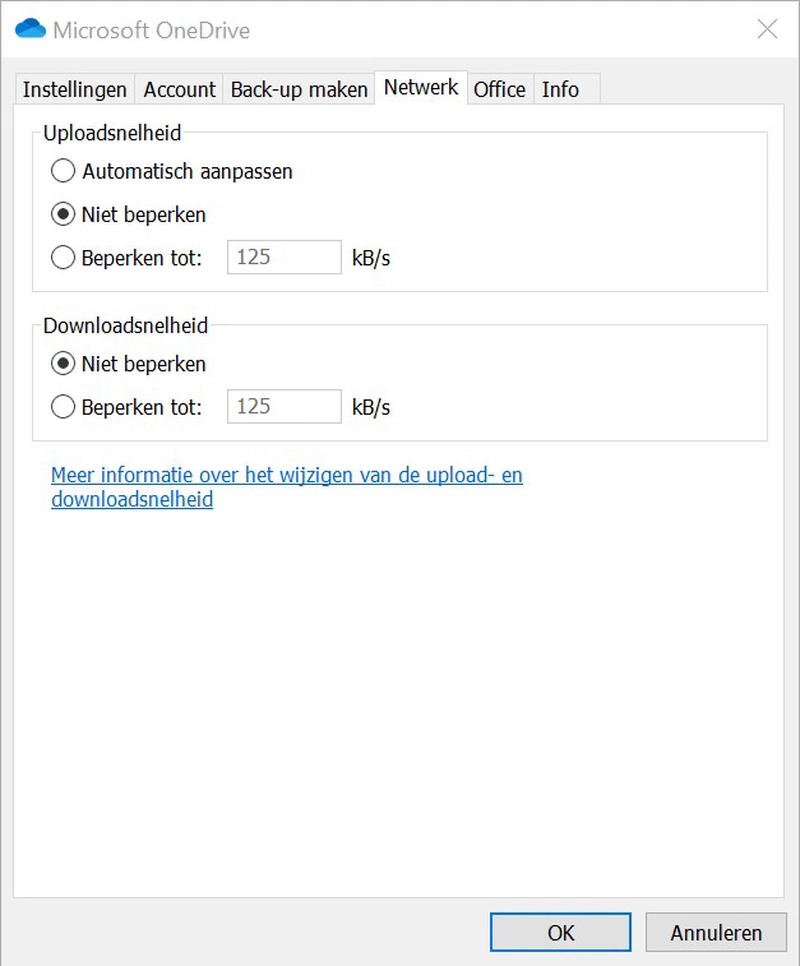Click the active Netwerk tab
The width and height of the screenshot is (800, 966).
420,87
